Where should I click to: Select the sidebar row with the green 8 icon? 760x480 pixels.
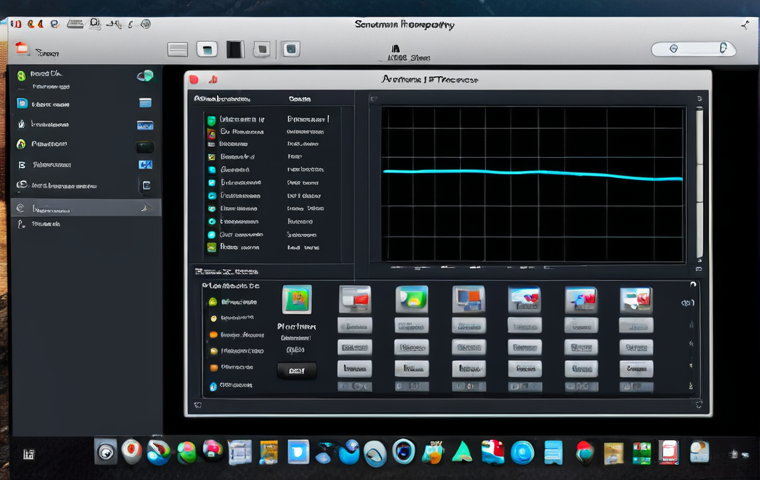[86, 79]
